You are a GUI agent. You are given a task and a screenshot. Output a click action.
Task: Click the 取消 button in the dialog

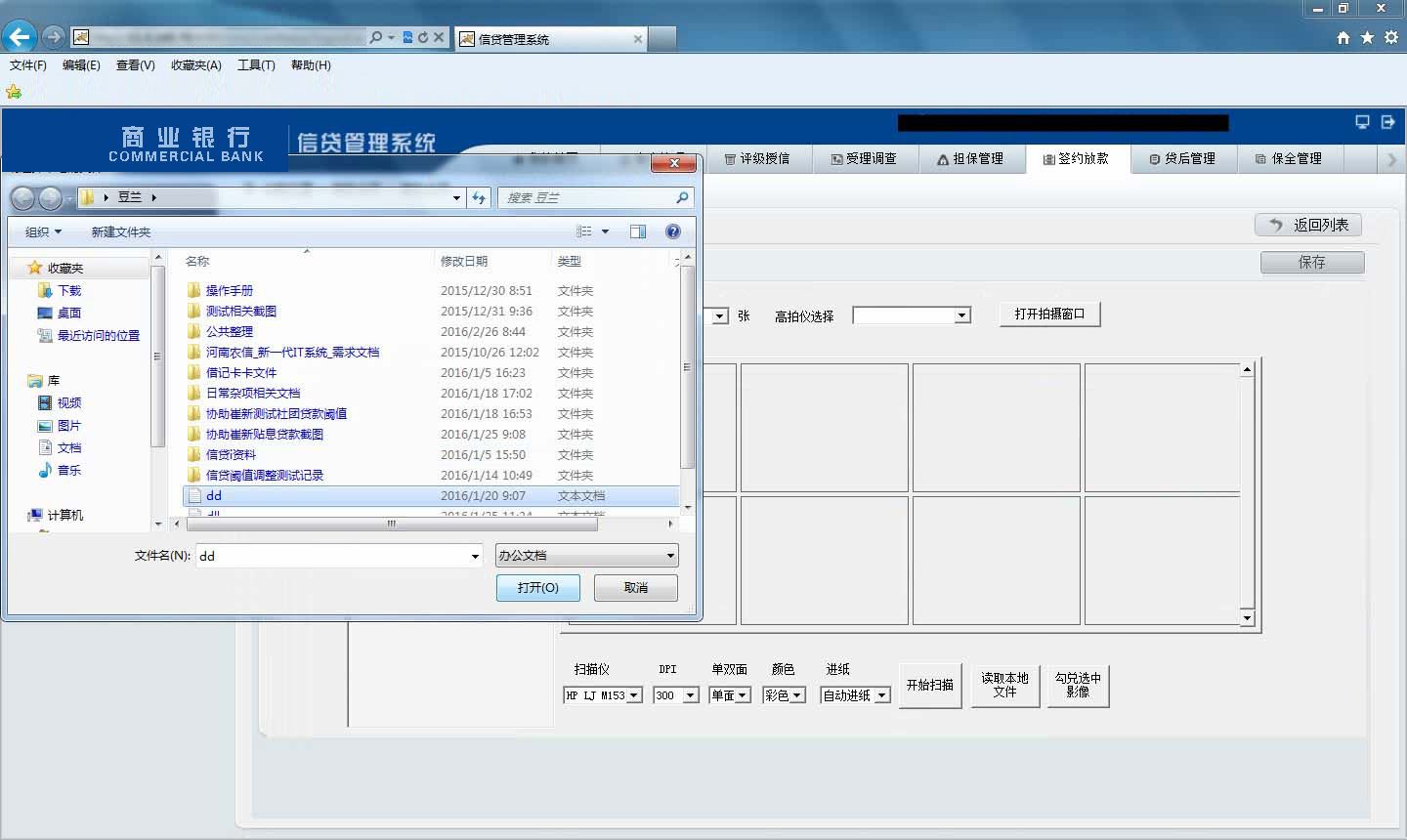(x=636, y=588)
